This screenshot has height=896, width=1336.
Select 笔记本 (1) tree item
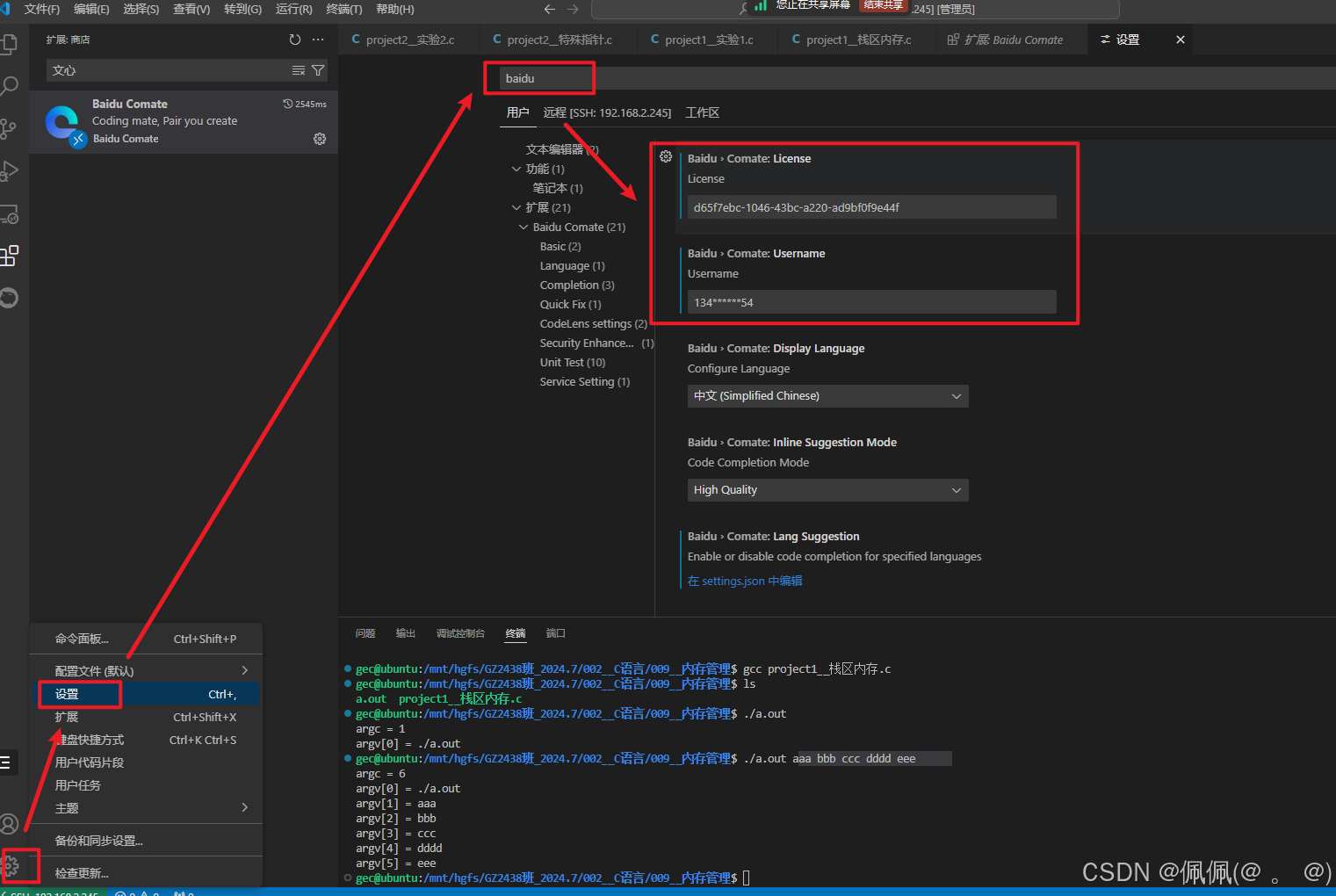pos(558,188)
